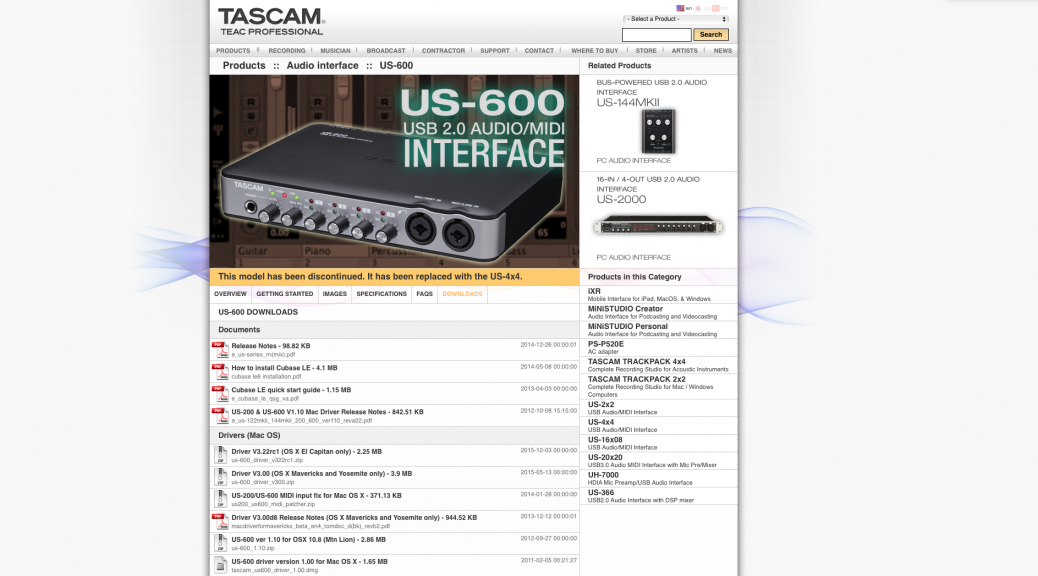This screenshot has height=576, width=1038.
Task: Open the TASCAM TRACKPACK 2x2 link
Action: click(x=637, y=379)
